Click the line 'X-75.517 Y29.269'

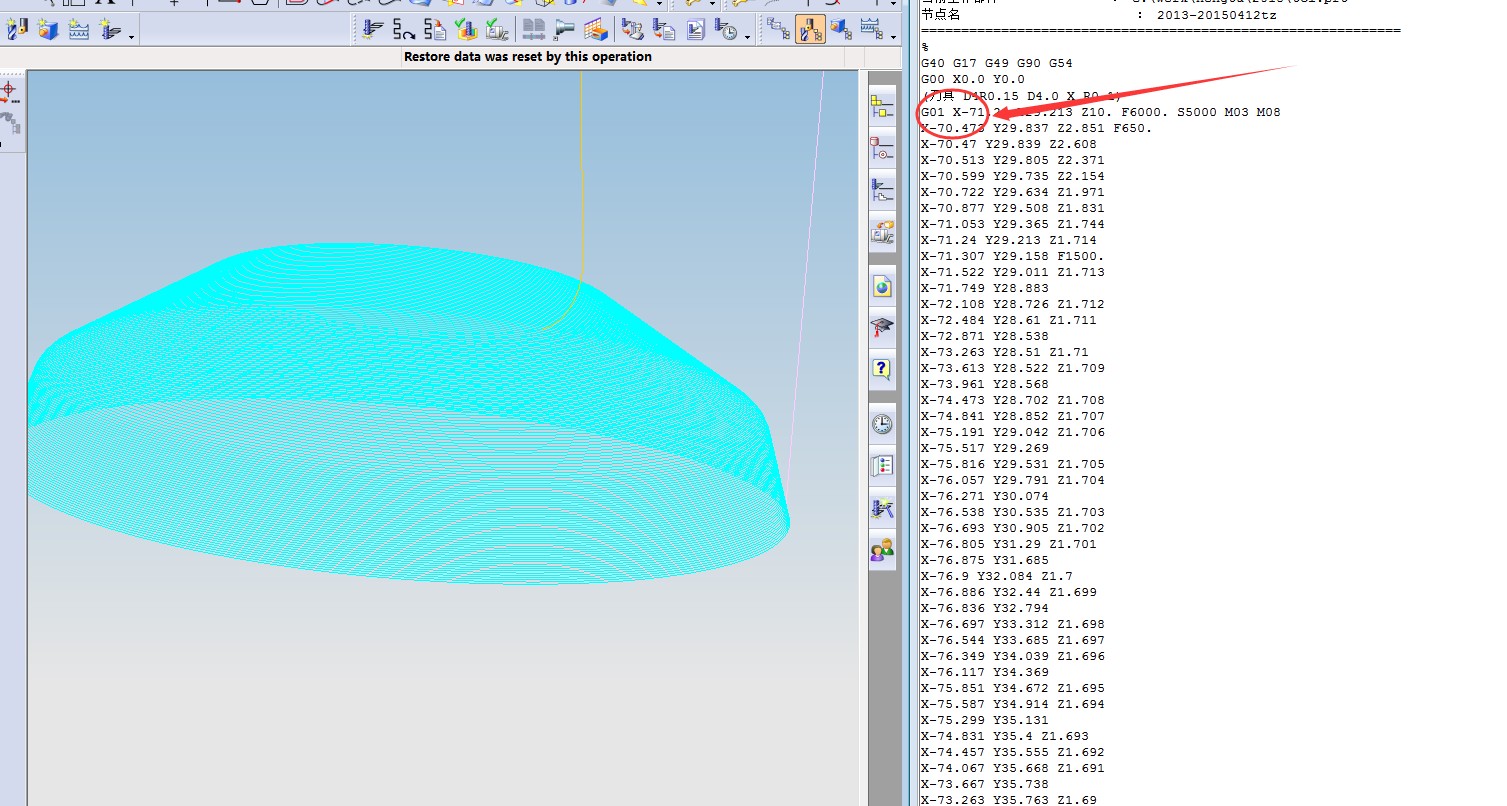[x=985, y=448]
